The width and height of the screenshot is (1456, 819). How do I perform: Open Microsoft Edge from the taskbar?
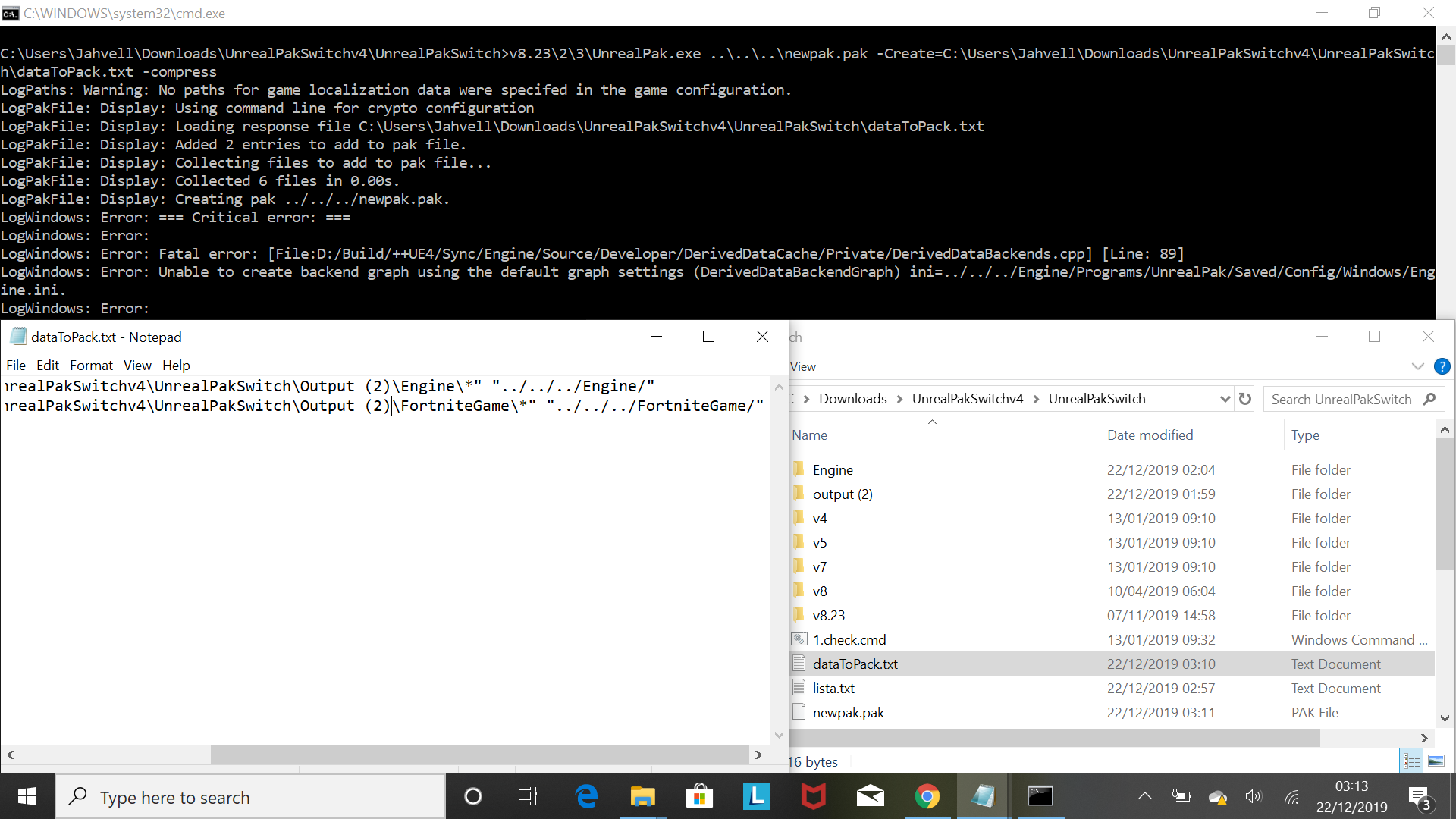[586, 796]
